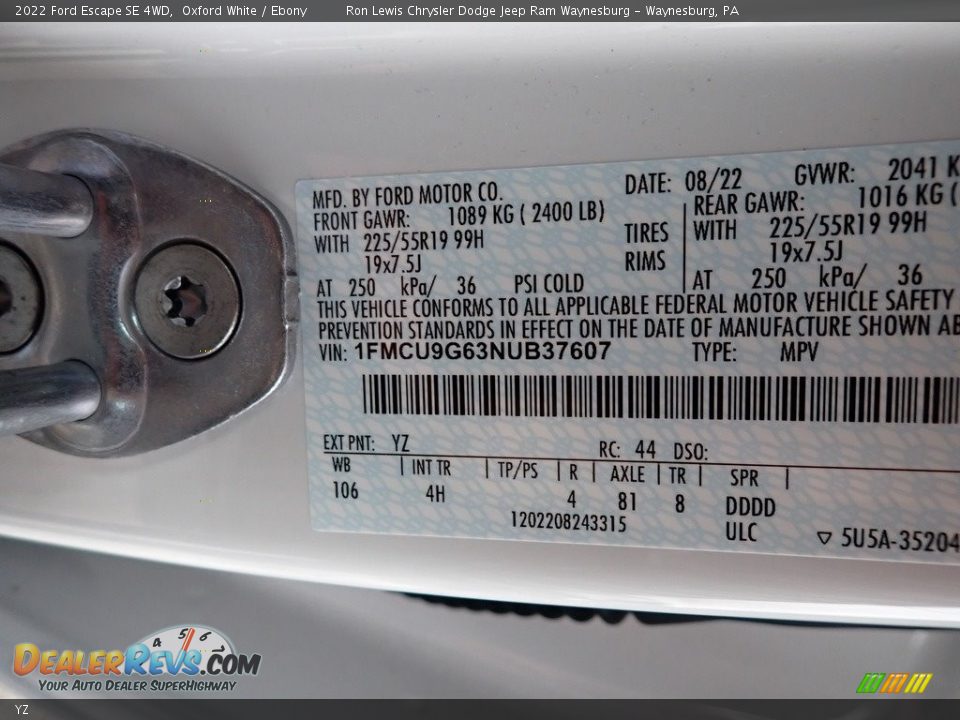Click the '2022 Ford Escape SE 4WD' caption title
Viewport: 960px width, 720px height.
click(x=93, y=10)
